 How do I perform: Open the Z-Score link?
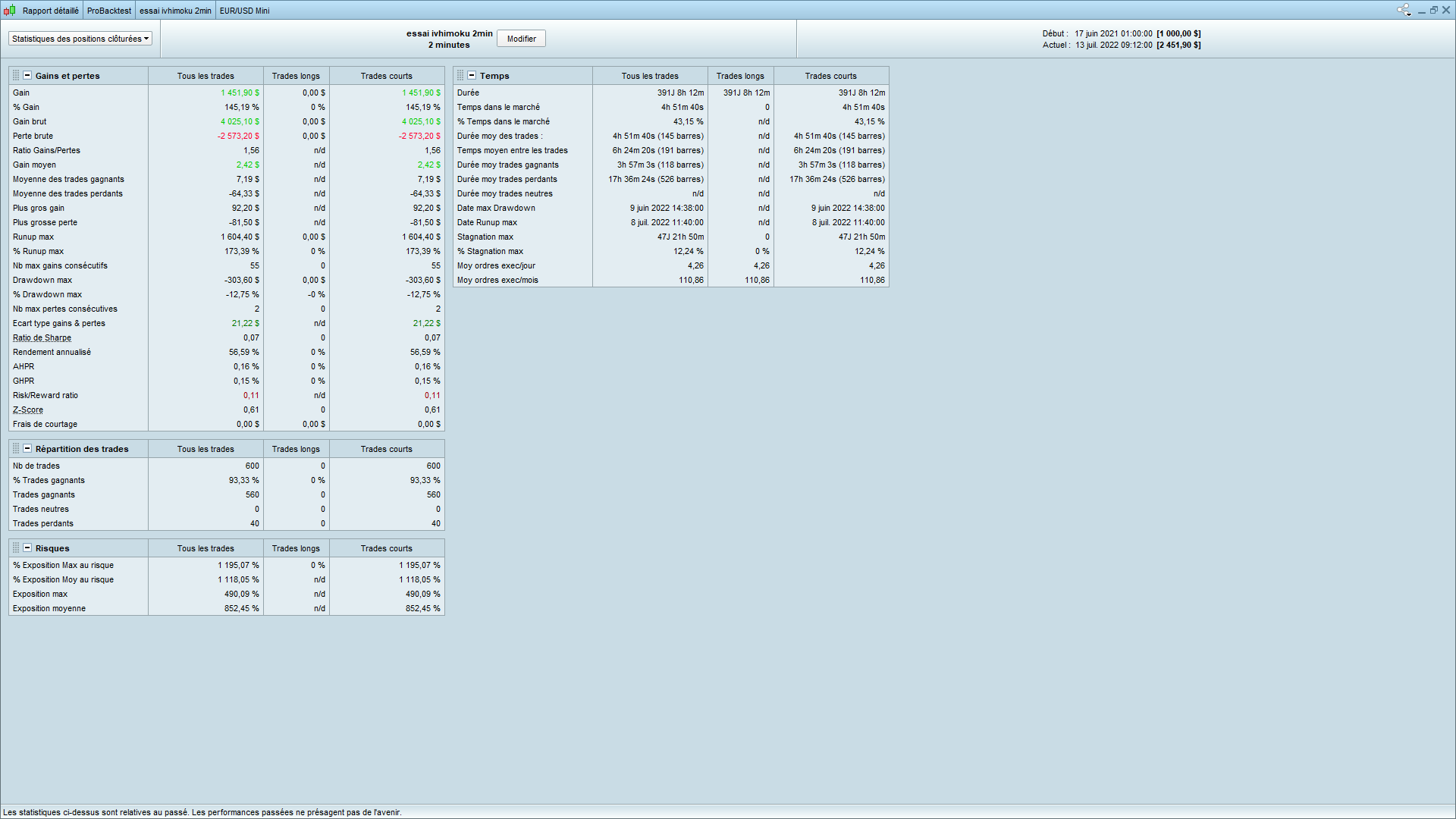coord(28,410)
